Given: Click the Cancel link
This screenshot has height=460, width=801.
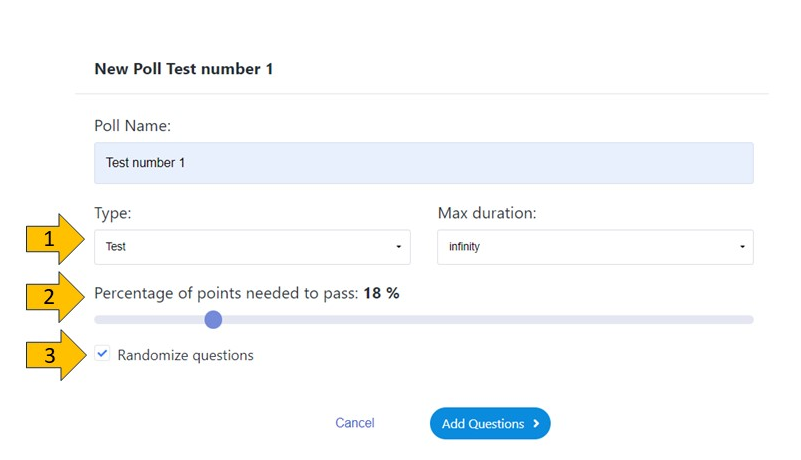Looking at the screenshot, I should (355, 423).
